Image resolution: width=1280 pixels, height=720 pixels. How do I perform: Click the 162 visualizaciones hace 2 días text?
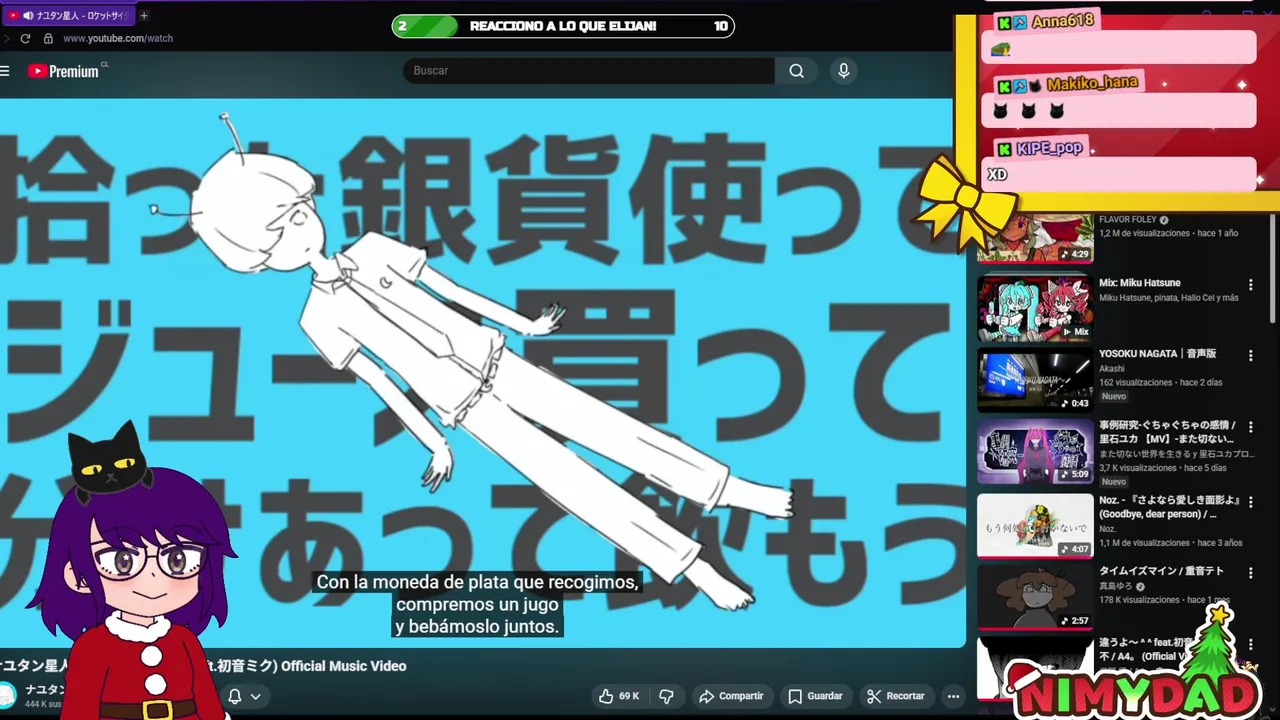[1158, 383]
